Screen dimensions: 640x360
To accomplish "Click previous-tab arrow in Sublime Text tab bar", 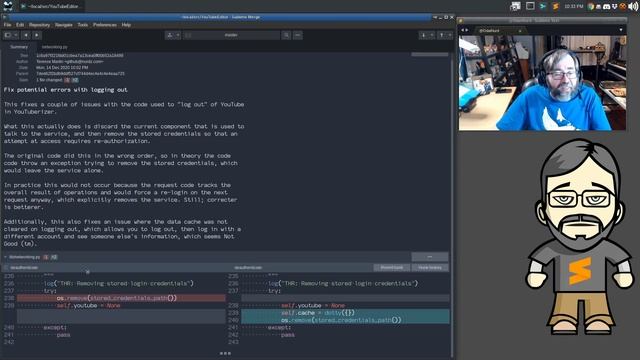I will [462, 30].
